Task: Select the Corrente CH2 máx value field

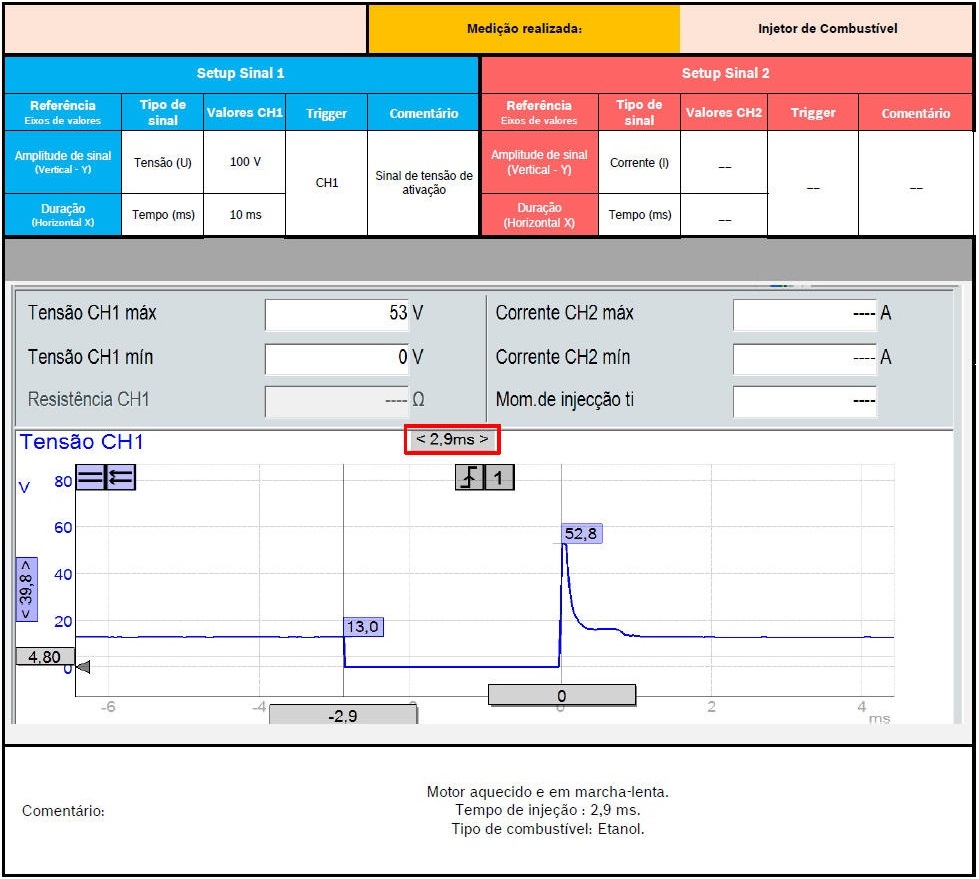Action: point(805,314)
